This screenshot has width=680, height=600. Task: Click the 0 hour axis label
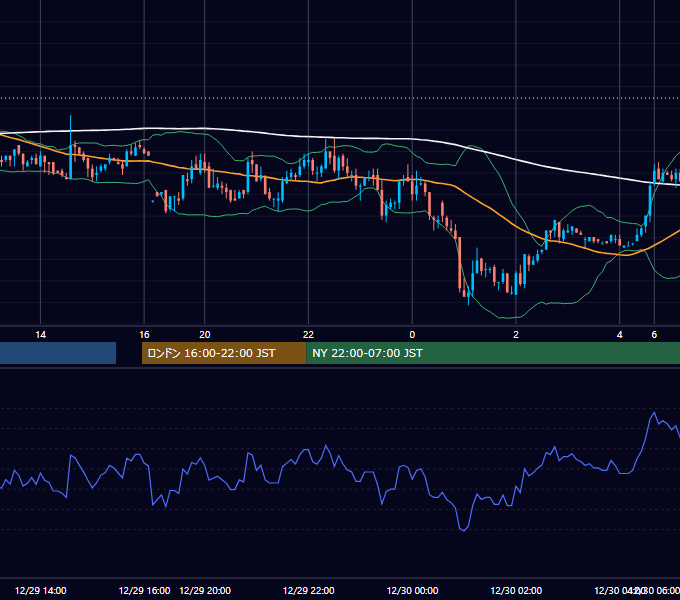click(x=412, y=335)
